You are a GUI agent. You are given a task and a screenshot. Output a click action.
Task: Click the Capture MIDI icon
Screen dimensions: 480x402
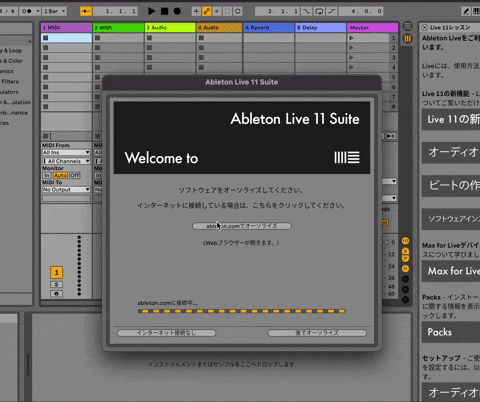[x=227, y=11]
